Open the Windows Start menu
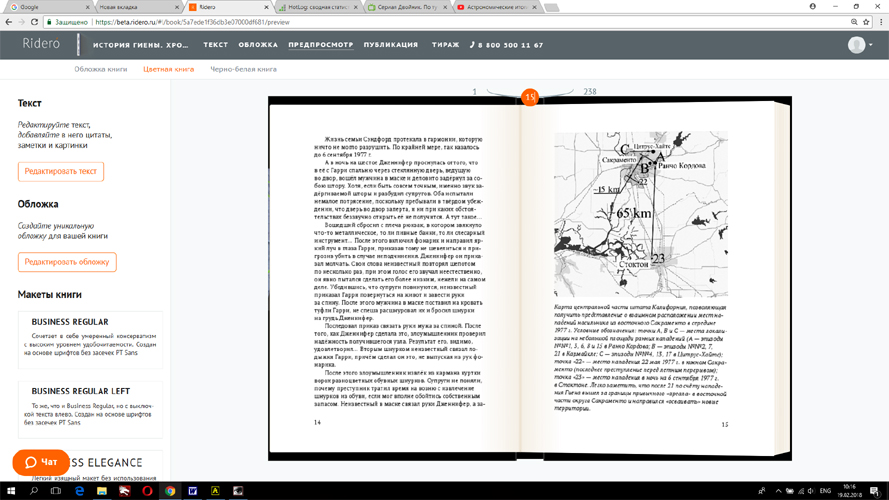 pos(11,491)
